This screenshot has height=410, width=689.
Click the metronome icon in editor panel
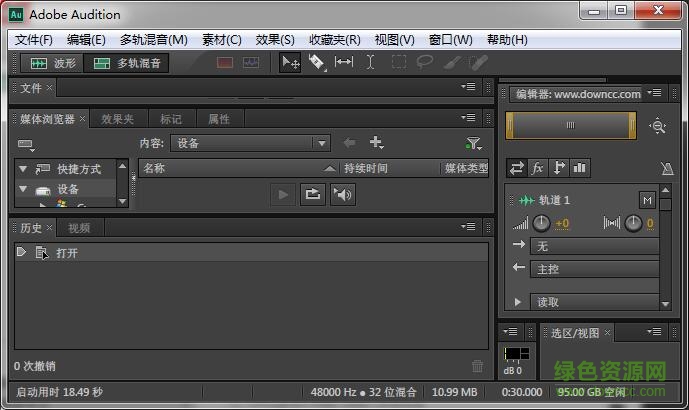click(x=667, y=169)
